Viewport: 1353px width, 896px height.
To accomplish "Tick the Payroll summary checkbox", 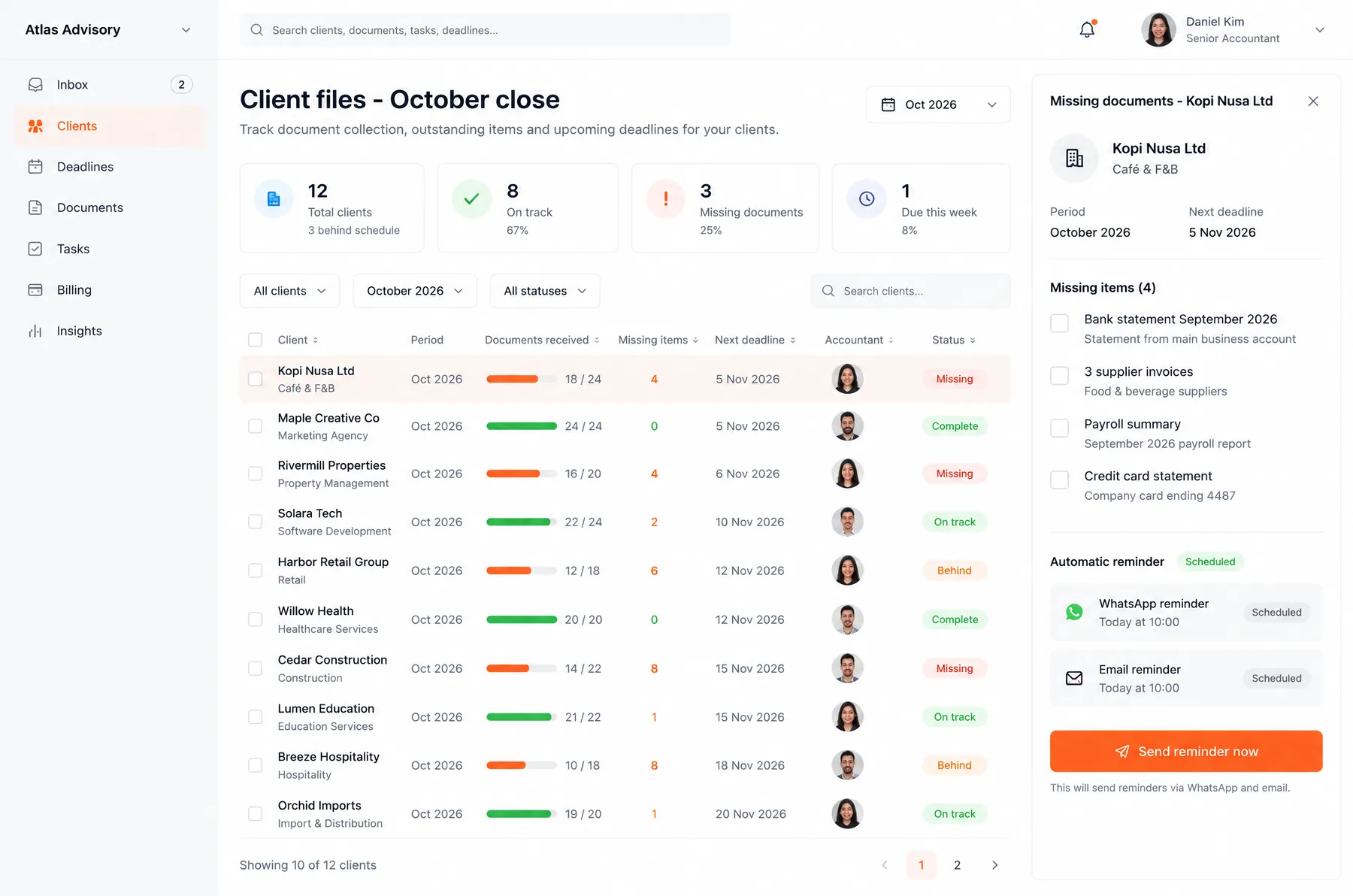I will [x=1059, y=428].
